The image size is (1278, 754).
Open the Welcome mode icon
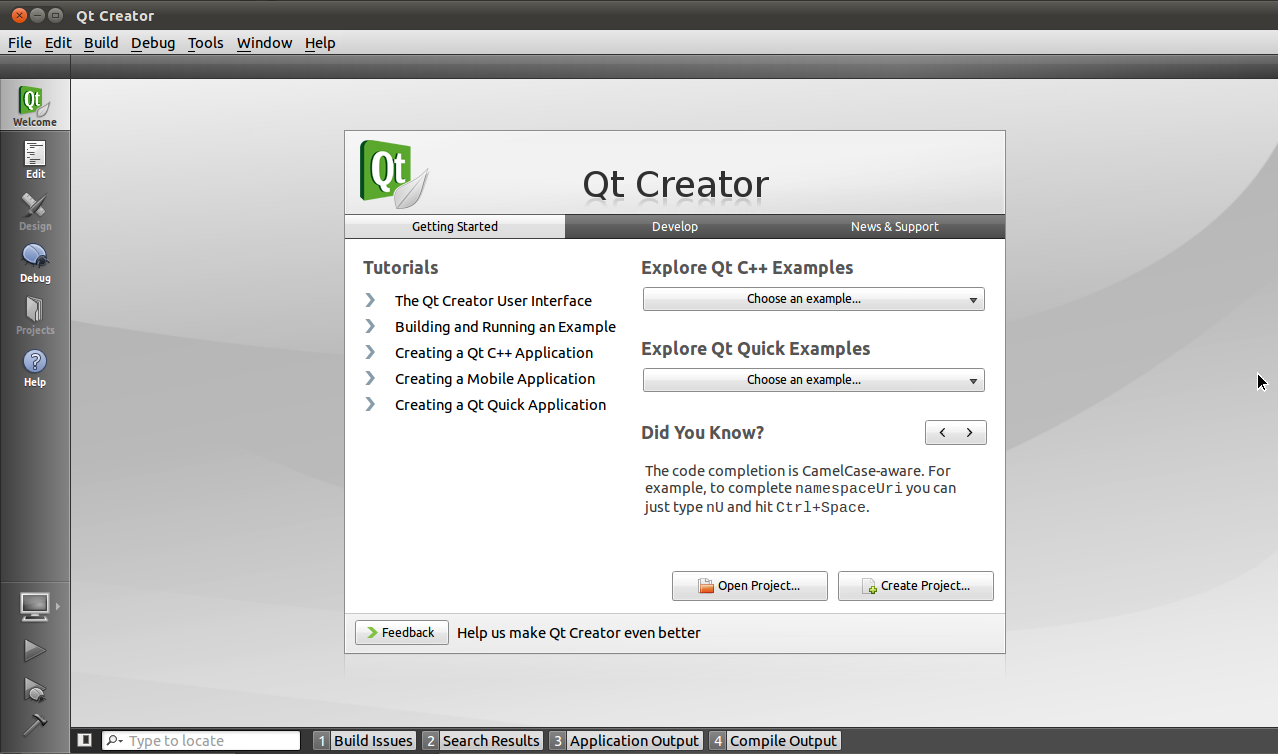pos(34,104)
